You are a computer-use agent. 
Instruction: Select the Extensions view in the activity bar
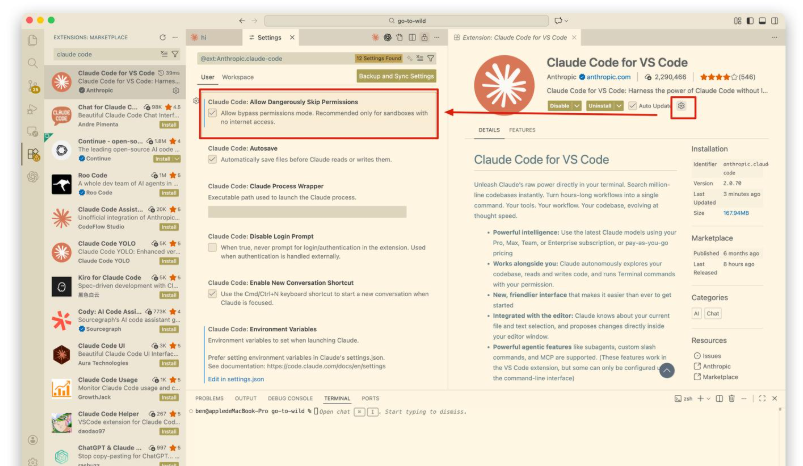(x=33, y=154)
